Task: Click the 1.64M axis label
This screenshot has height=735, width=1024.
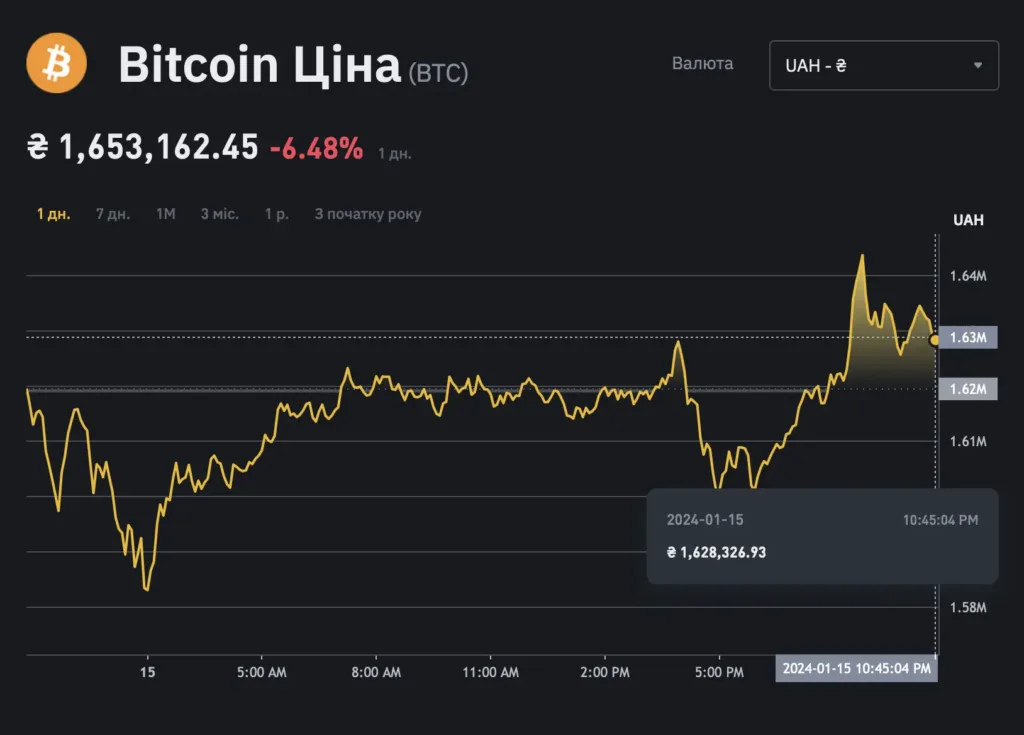Action: coord(967,276)
